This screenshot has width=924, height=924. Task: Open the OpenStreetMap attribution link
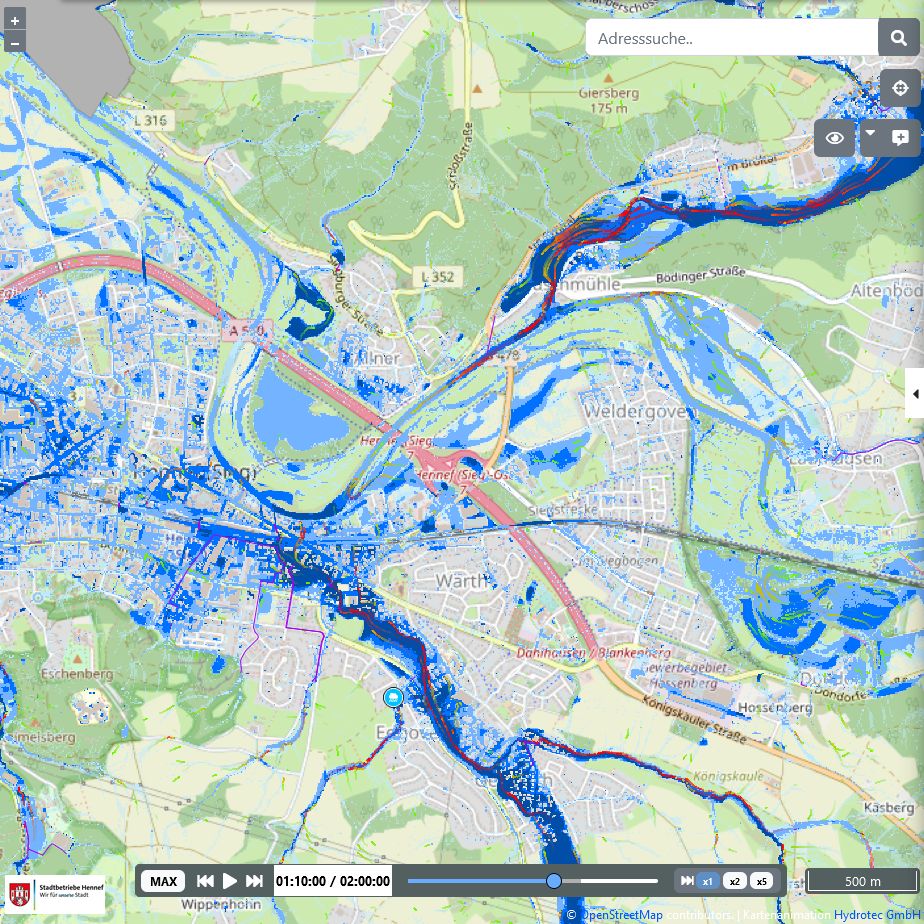[x=622, y=915]
